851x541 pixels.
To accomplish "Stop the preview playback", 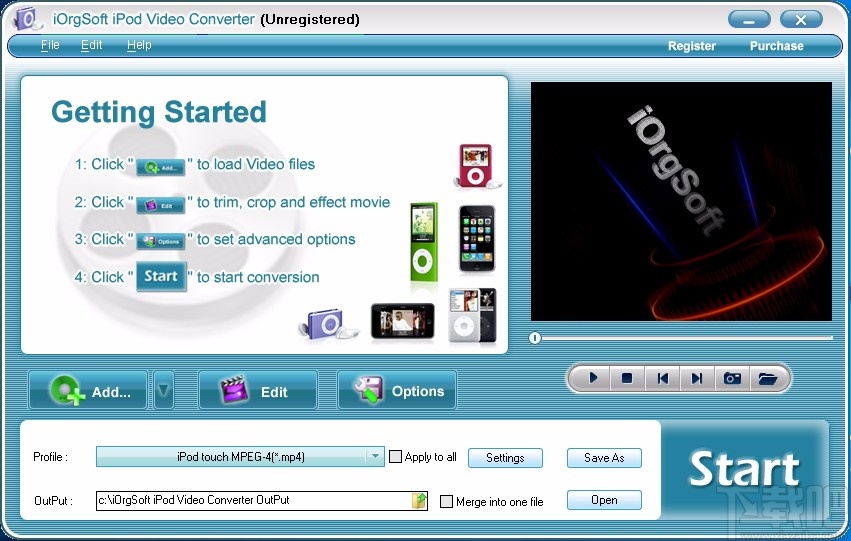I will click(x=627, y=378).
